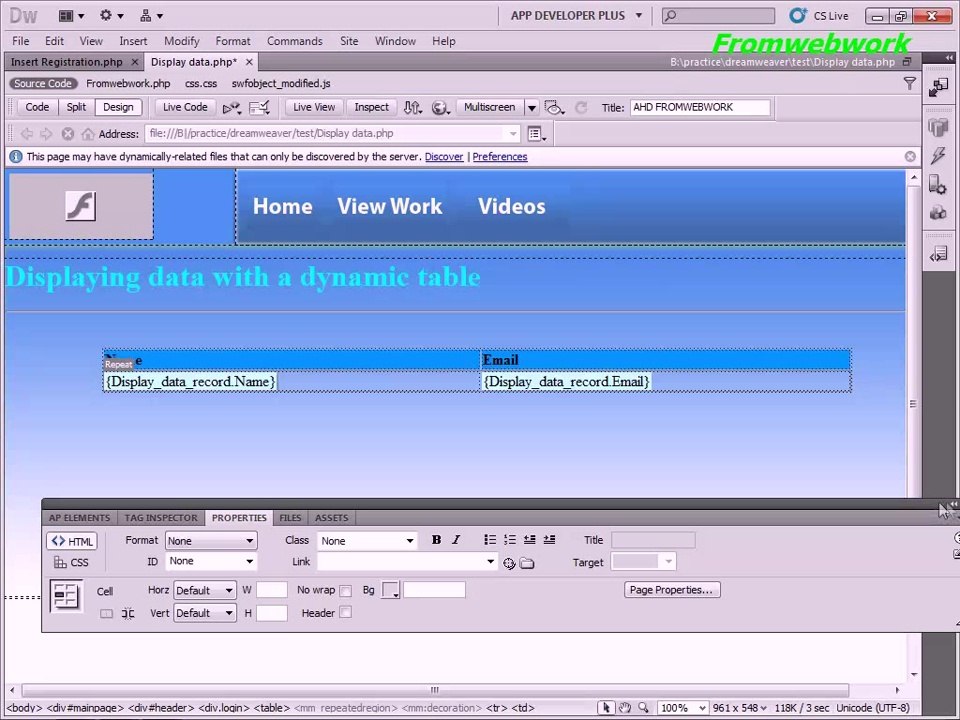This screenshot has width=960, height=720.
Task: Open the Site management icon menu
Action: [x=151, y=16]
